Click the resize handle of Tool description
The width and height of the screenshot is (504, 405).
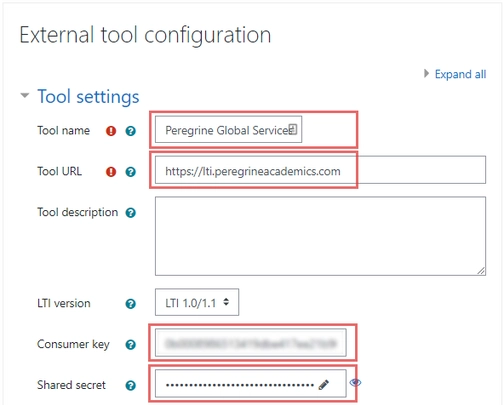click(481, 271)
